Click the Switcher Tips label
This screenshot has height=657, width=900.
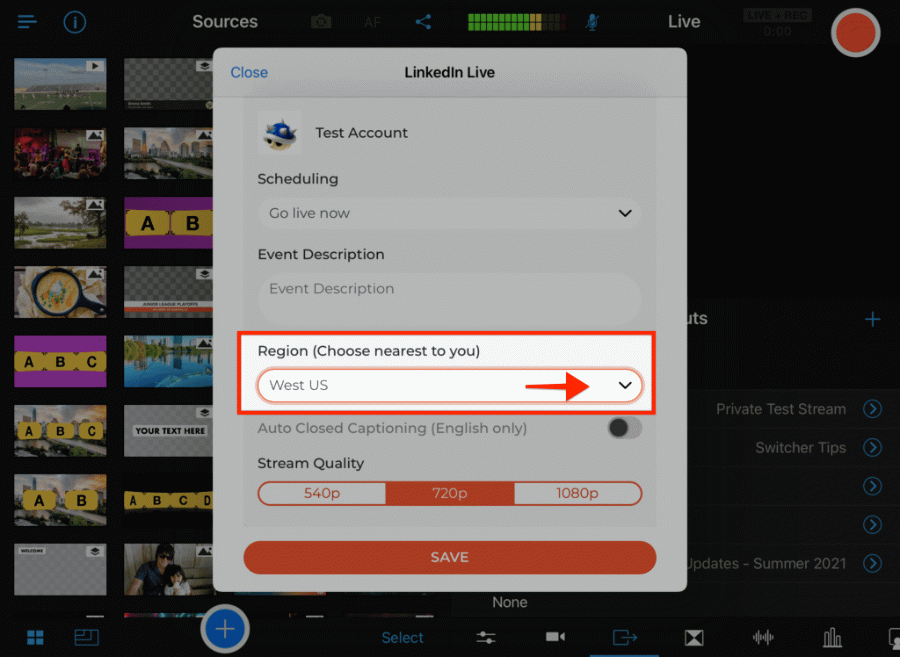pyautogui.click(x=800, y=448)
